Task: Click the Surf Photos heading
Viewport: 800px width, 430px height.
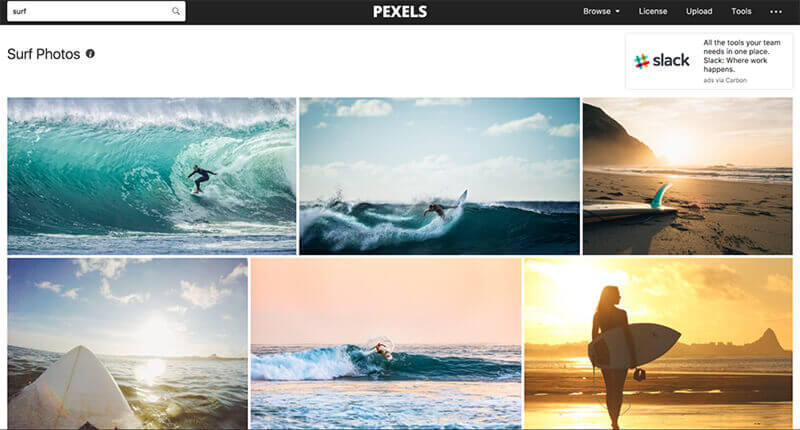Action: pyautogui.click(x=43, y=54)
